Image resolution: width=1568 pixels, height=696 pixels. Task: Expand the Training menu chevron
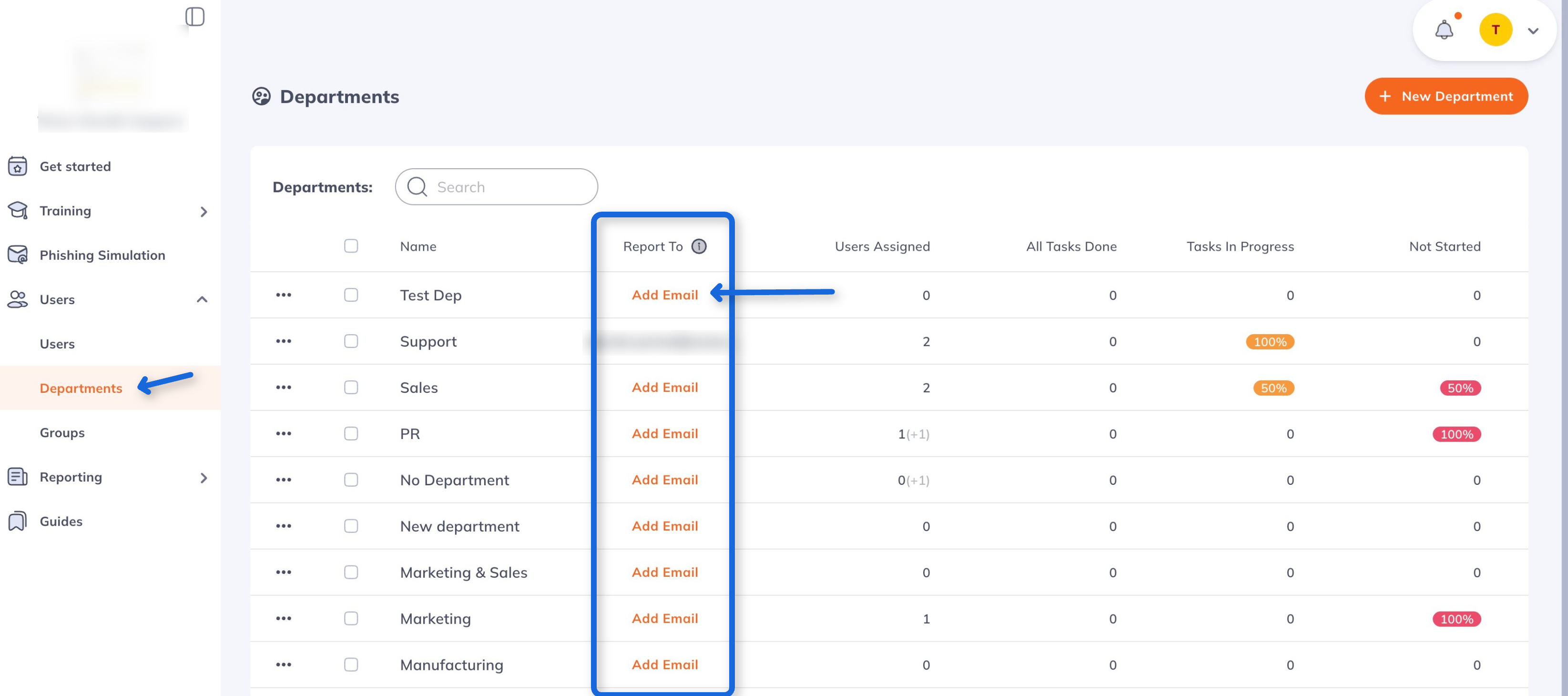coord(204,211)
